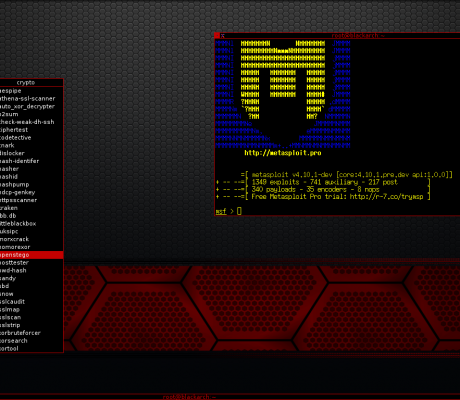Click the msf prompt input cursor

pyautogui.click(x=239, y=211)
